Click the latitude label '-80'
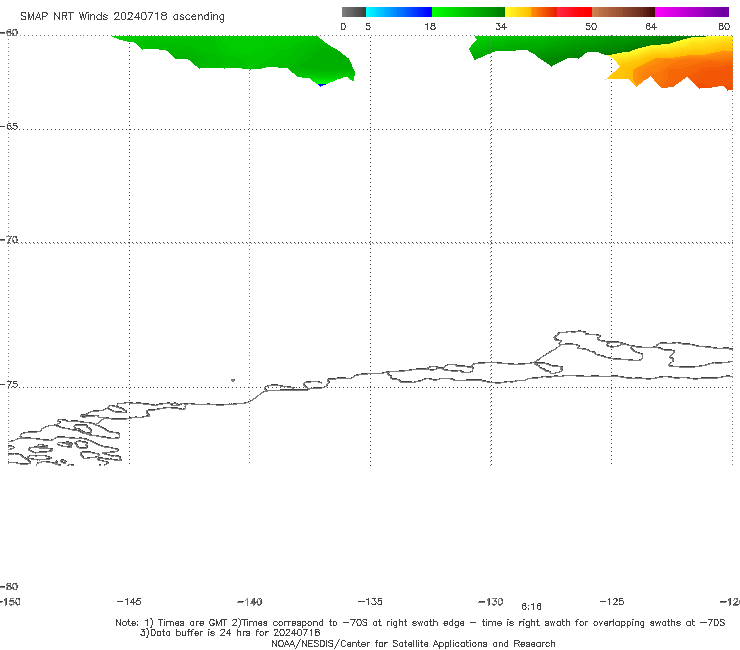This screenshot has width=740, height=650. point(9,586)
